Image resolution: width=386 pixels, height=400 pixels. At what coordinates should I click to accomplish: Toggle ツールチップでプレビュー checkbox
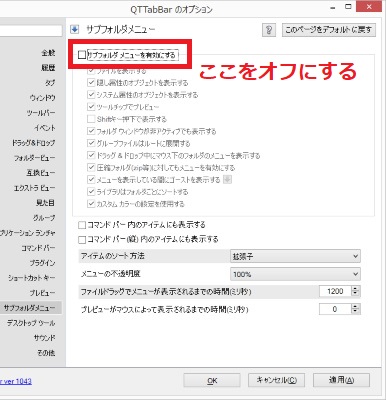[x=91, y=107]
